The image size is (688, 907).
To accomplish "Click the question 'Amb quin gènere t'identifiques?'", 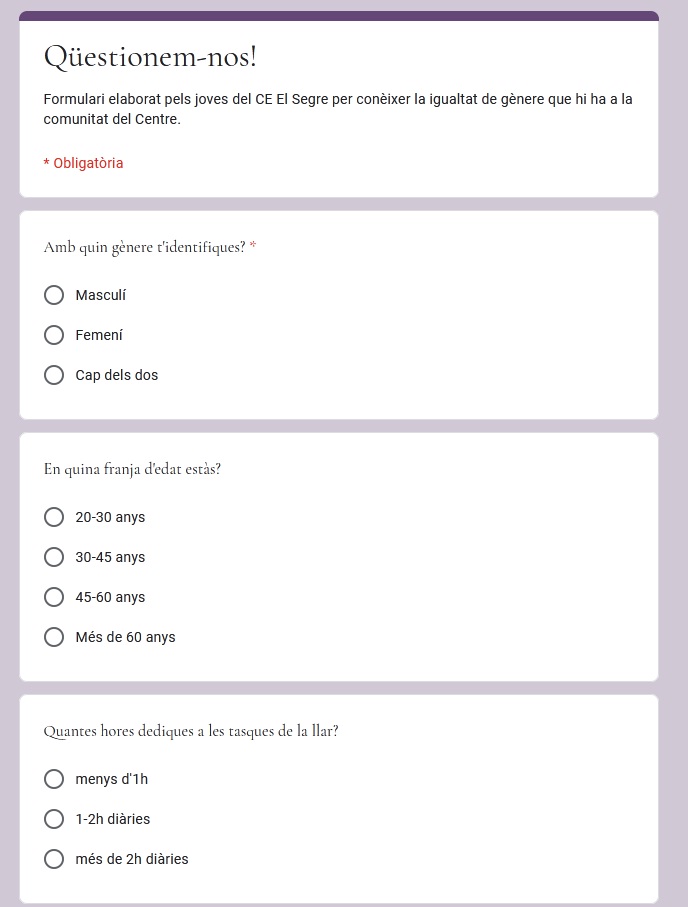I will pos(144,247).
